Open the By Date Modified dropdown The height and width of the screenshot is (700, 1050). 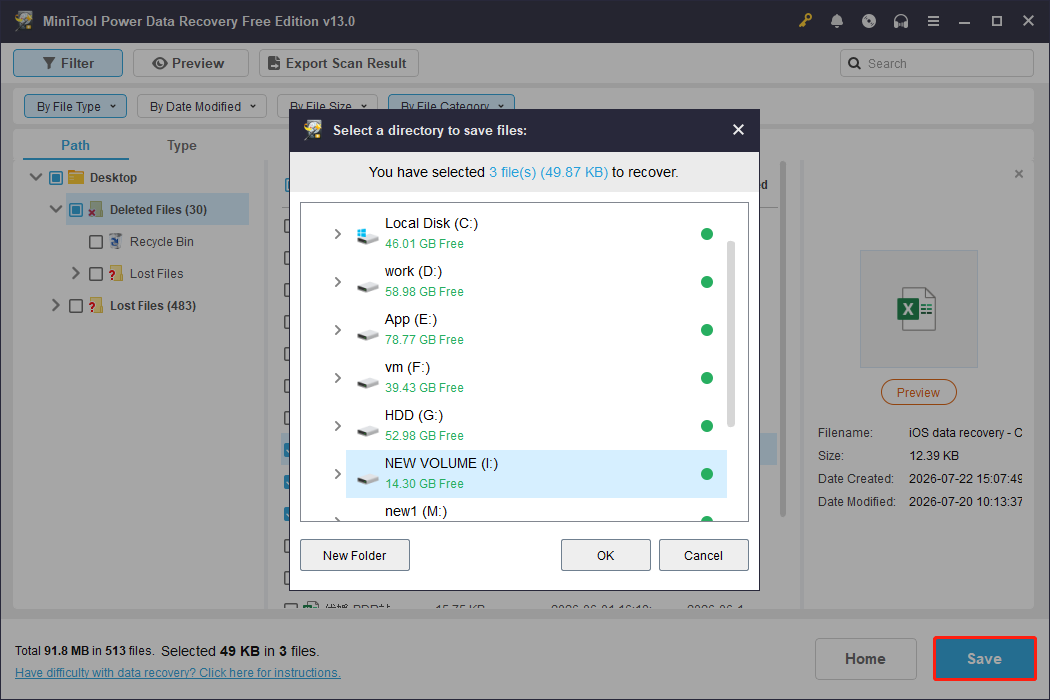(x=202, y=106)
